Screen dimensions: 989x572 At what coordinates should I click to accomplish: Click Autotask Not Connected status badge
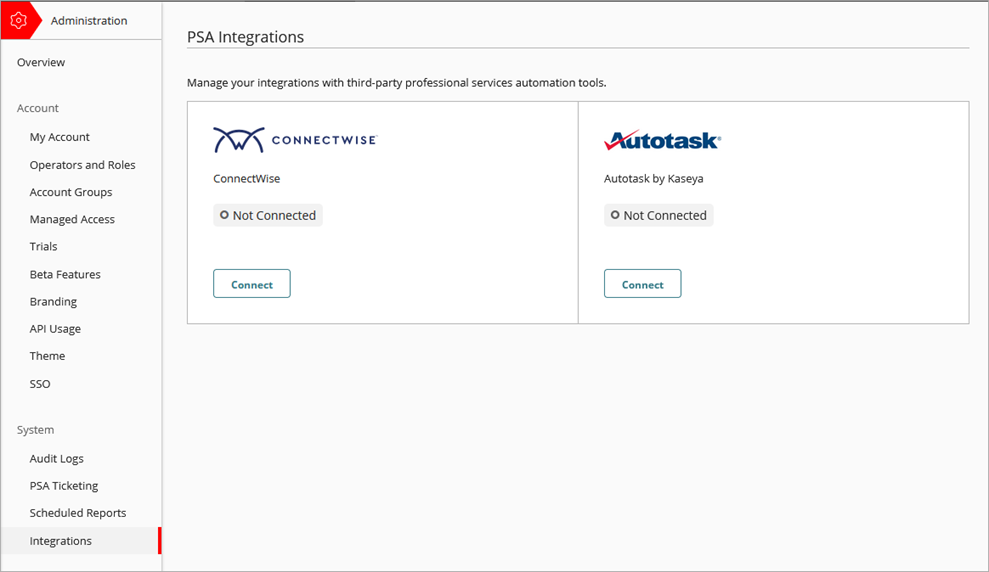click(658, 215)
